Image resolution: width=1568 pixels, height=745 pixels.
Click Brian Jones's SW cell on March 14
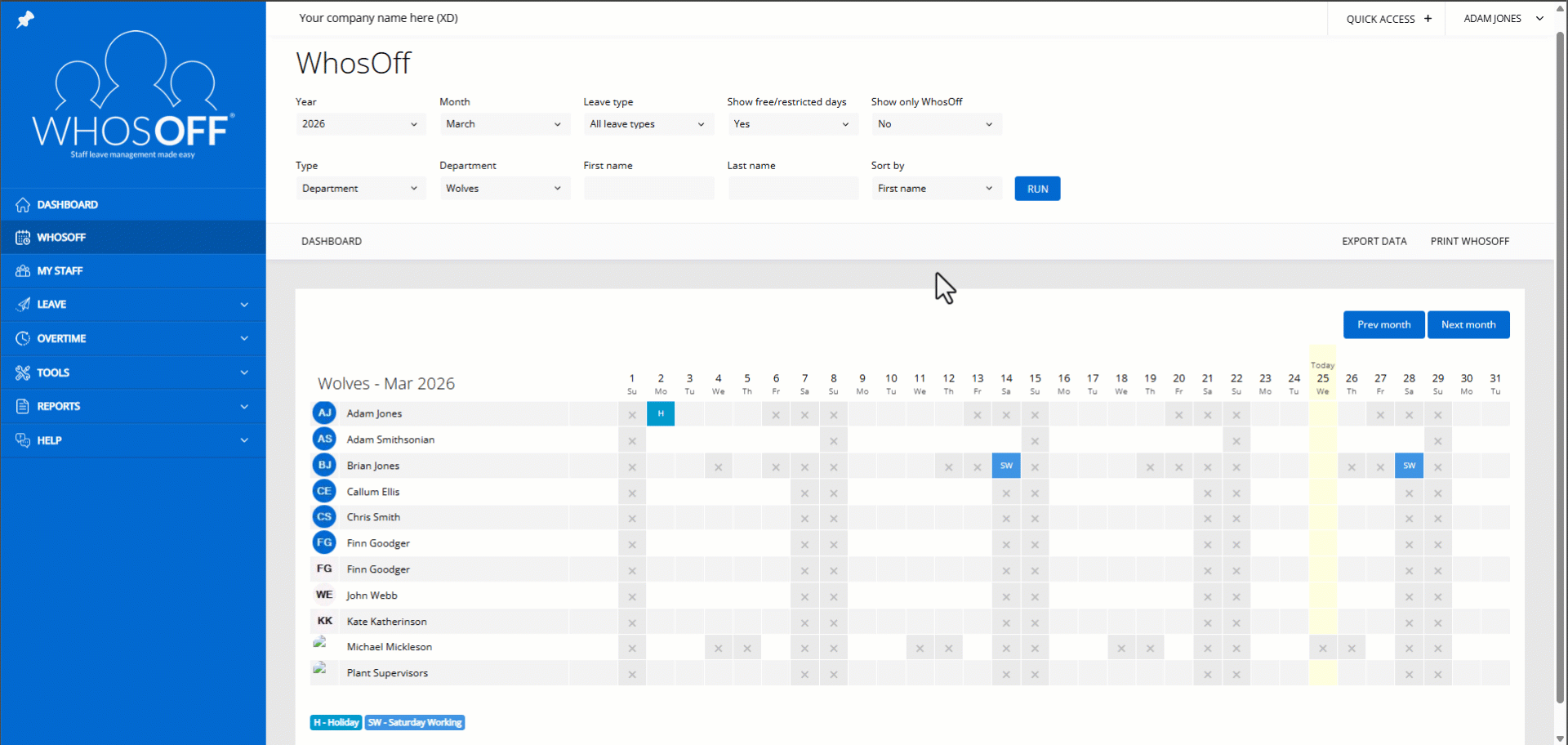1006,466
